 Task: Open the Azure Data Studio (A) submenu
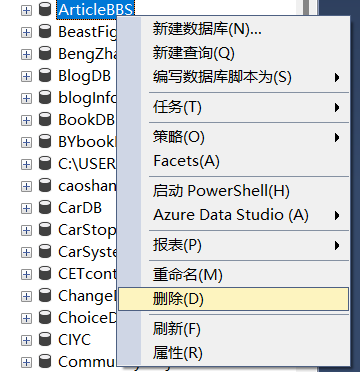[x=233, y=215]
